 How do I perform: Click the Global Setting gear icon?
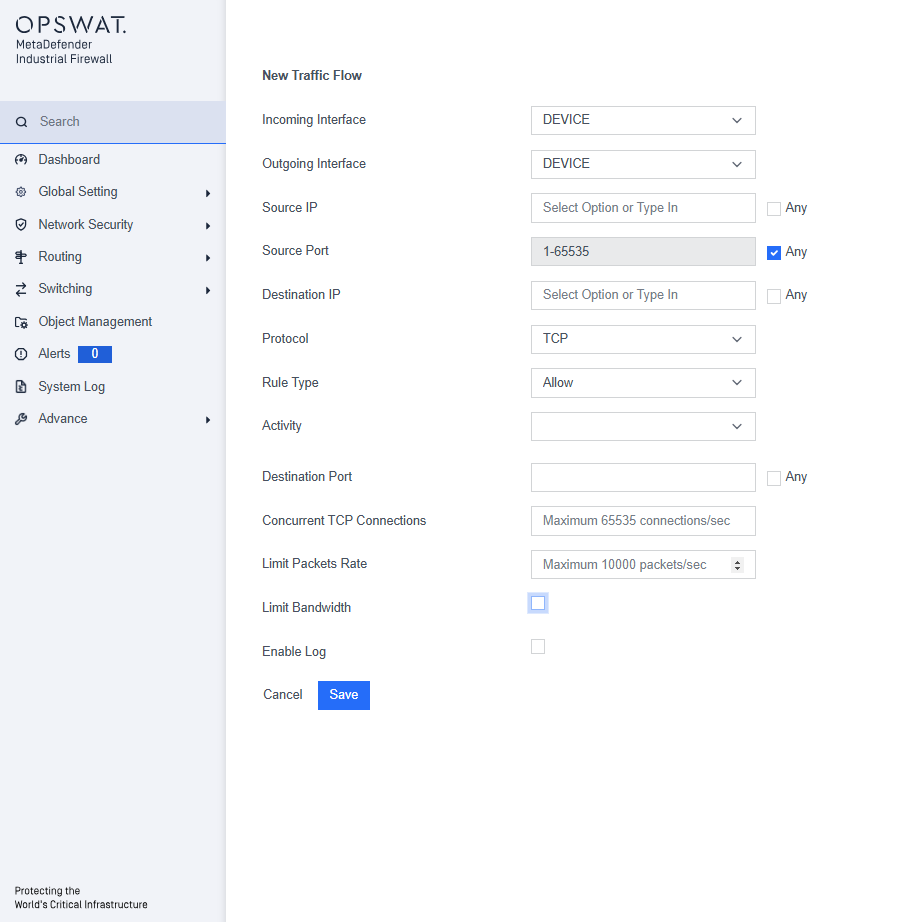[21, 192]
